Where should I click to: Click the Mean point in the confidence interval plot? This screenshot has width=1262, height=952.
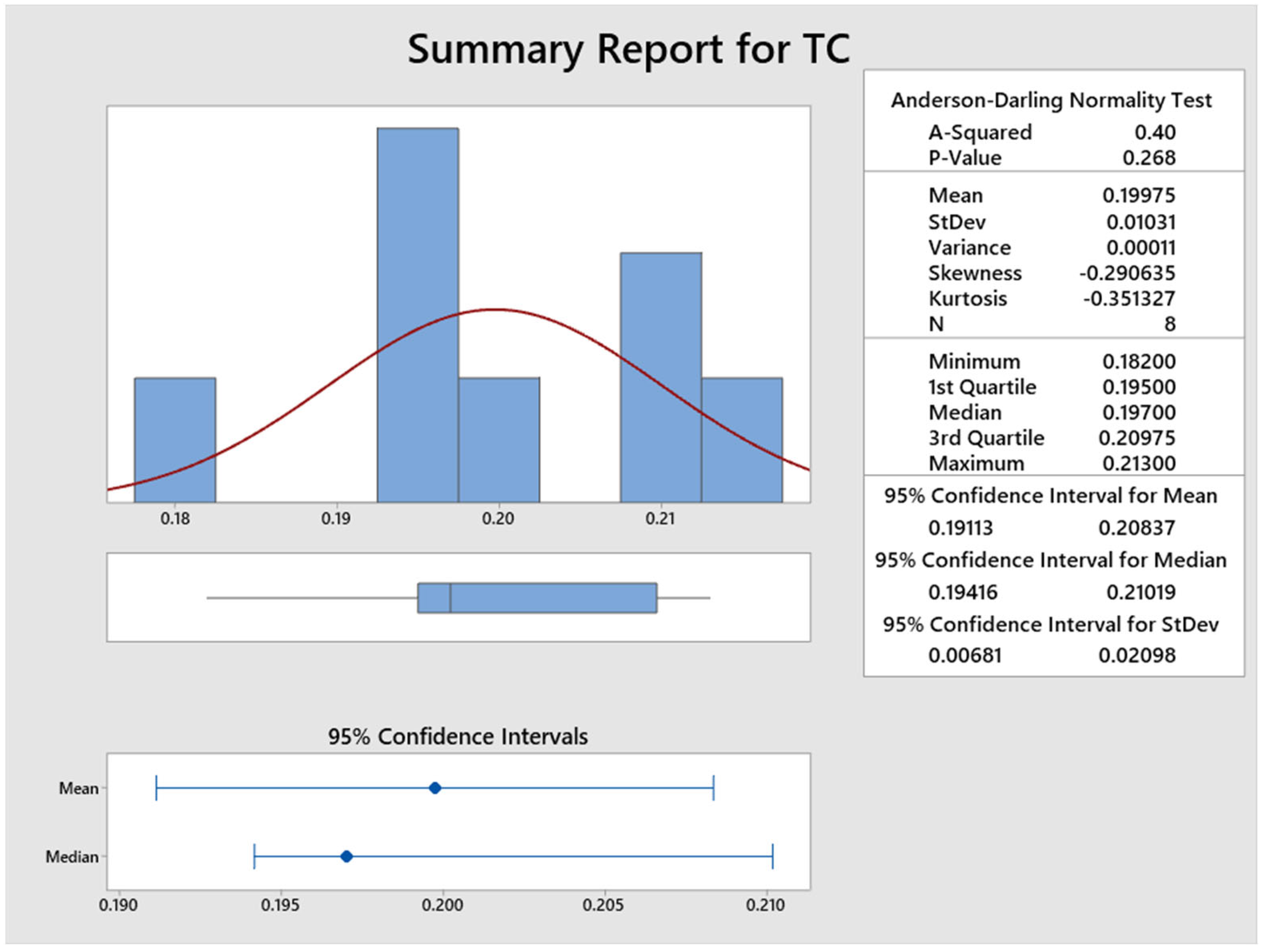pos(435,788)
